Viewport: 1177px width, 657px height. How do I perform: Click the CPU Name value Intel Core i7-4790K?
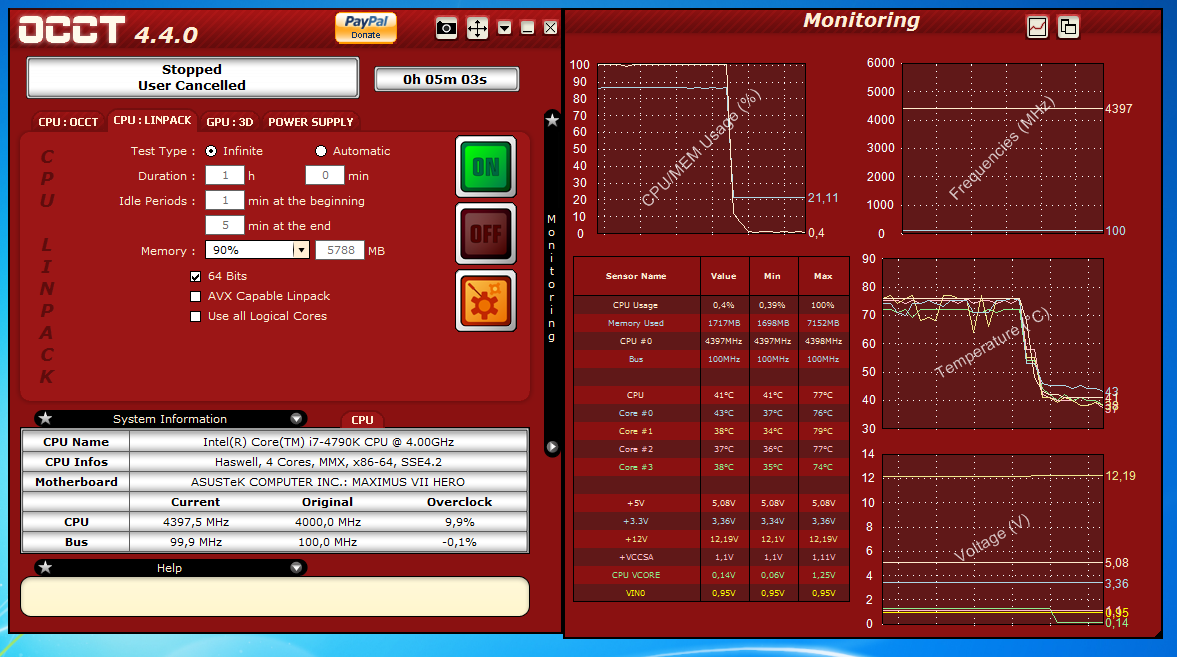(328, 442)
